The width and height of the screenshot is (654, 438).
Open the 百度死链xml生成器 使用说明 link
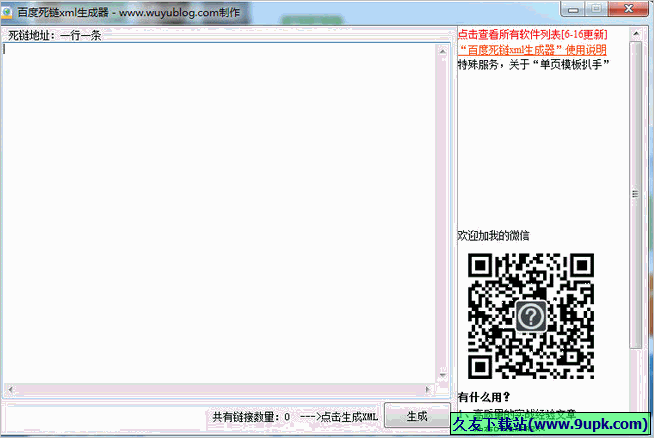[533, 50]
